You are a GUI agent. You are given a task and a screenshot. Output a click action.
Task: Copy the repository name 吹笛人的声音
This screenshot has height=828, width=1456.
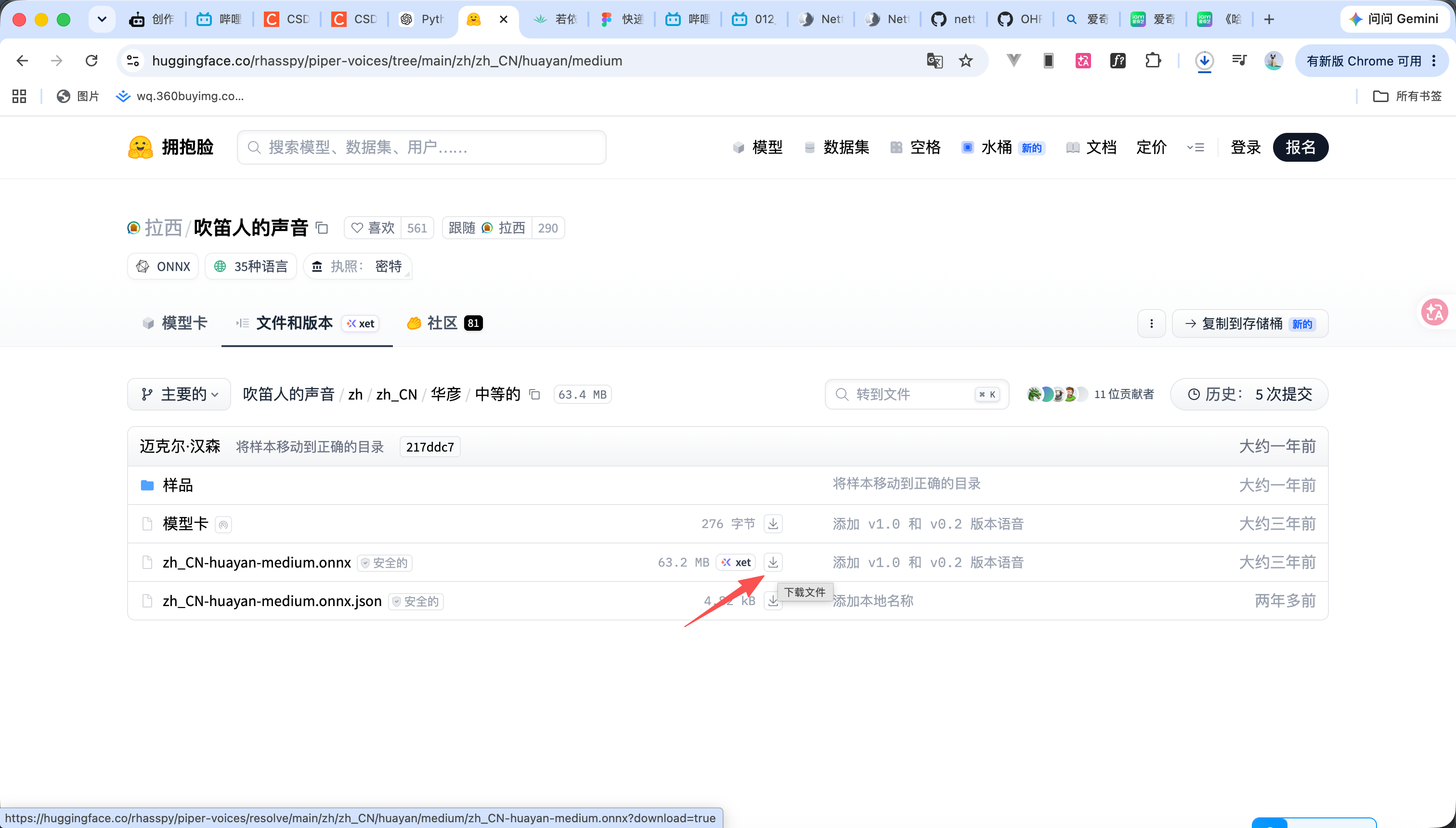322,228
